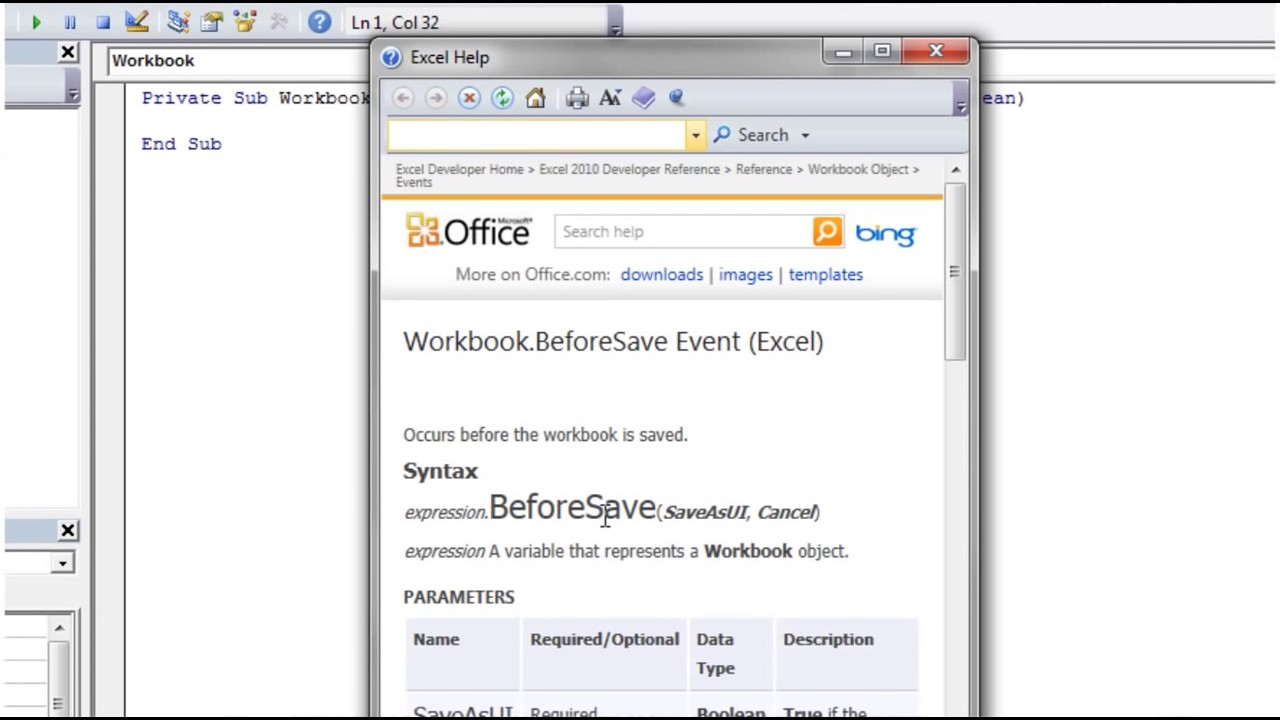This screenshot has width=1280, height=720.
Task: Toggle Design Mode icon in VBA toolbar
Action: pos(137,21)
